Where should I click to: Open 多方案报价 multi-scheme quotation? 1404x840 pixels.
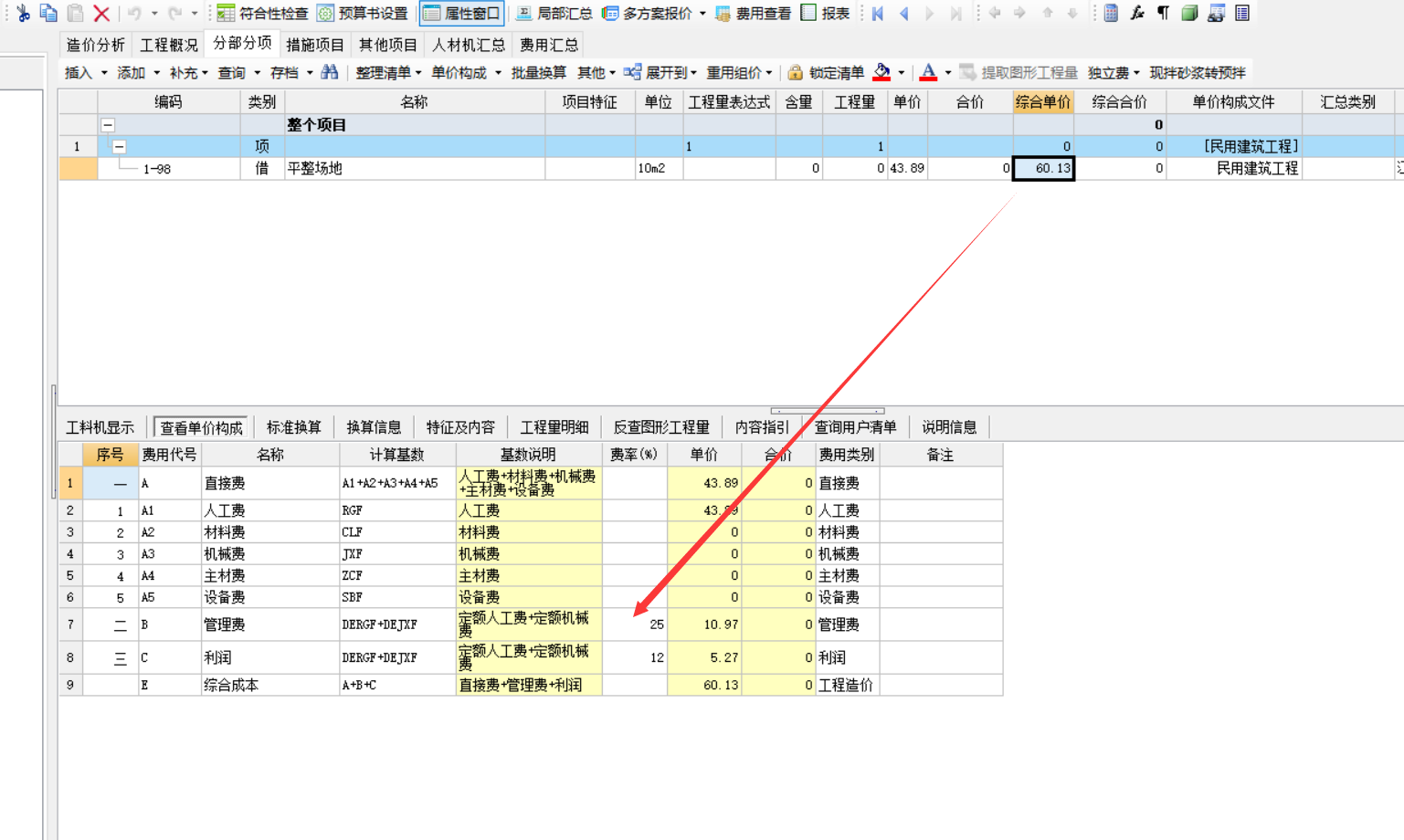coord(648,14)
